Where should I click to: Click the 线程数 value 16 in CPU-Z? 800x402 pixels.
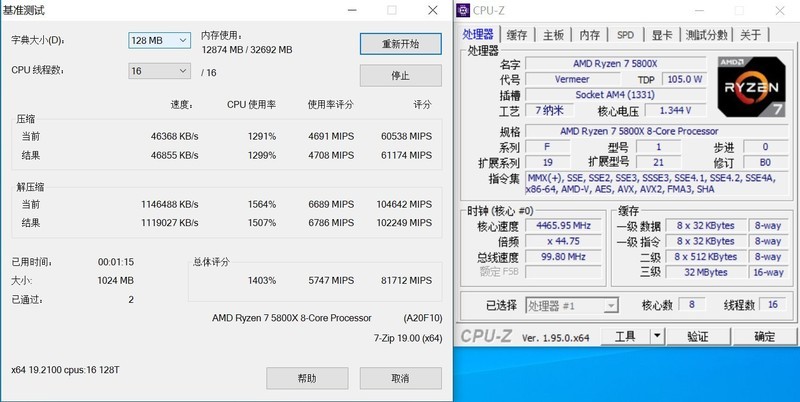click(772, 304)
